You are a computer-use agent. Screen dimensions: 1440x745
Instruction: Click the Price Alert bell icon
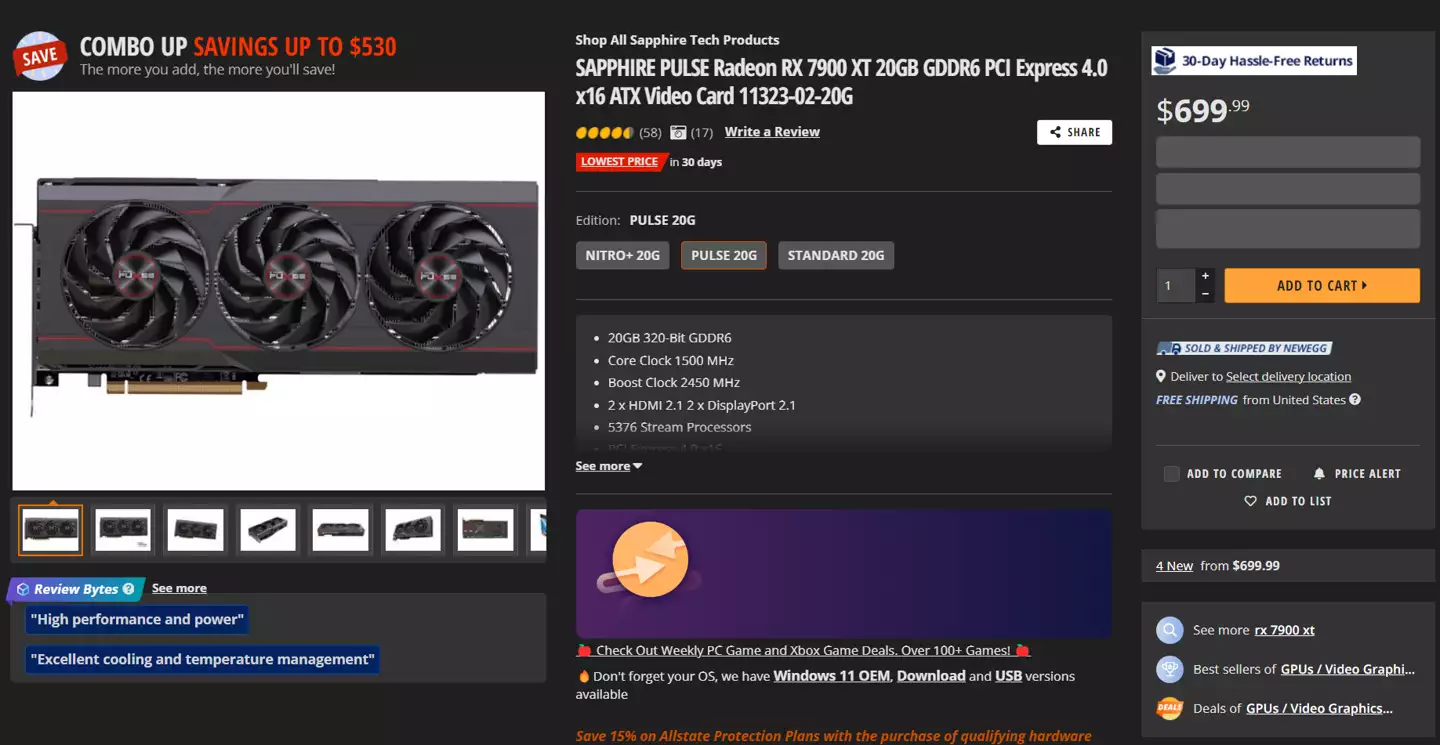tap(1319, 473)
